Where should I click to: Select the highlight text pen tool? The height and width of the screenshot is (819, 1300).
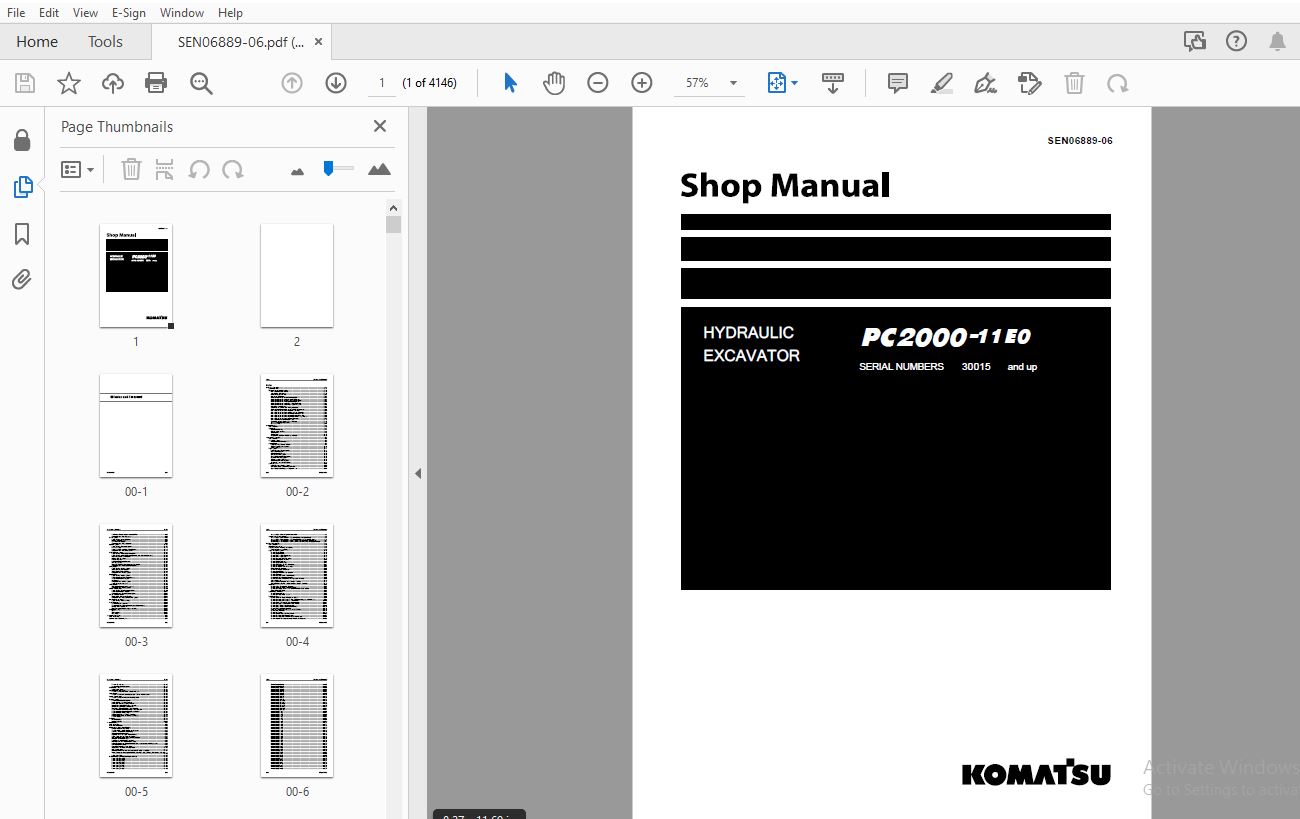[942, 83]
